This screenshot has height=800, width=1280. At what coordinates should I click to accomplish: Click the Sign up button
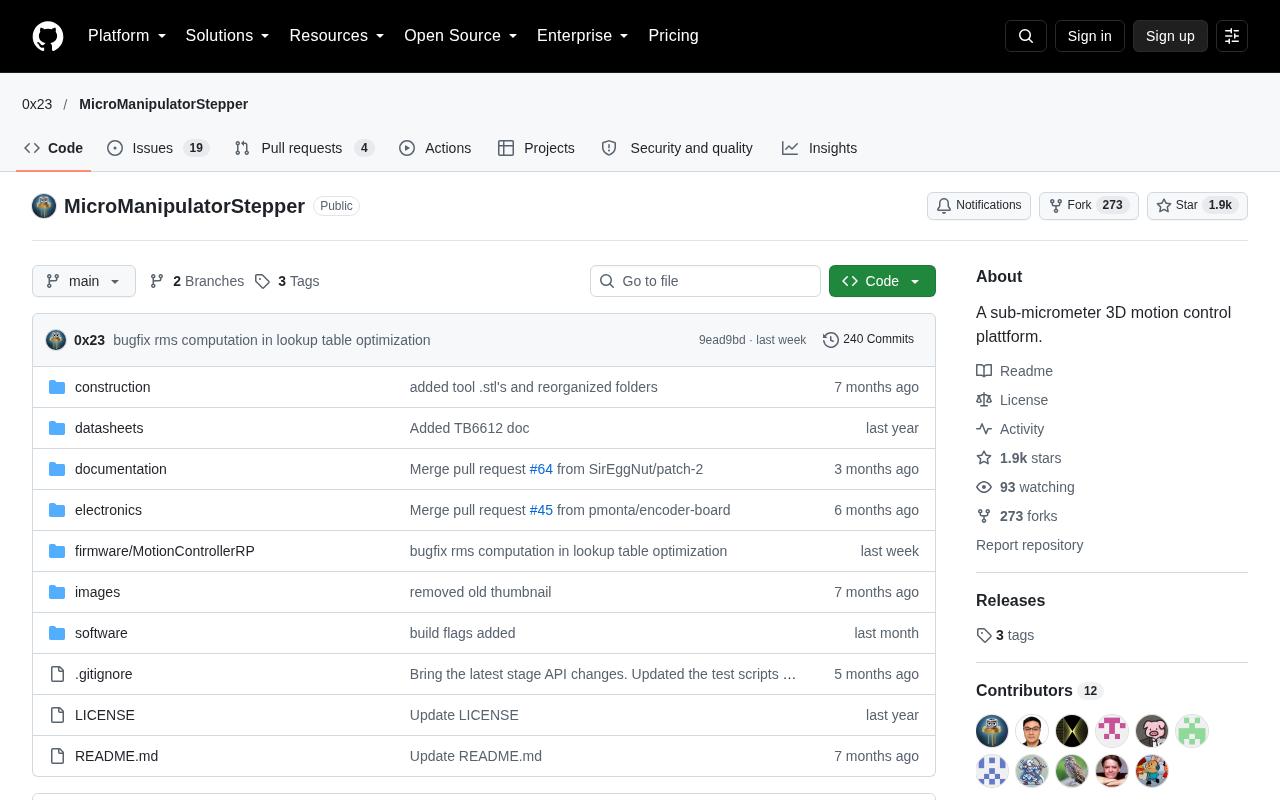click(1170, 36)
